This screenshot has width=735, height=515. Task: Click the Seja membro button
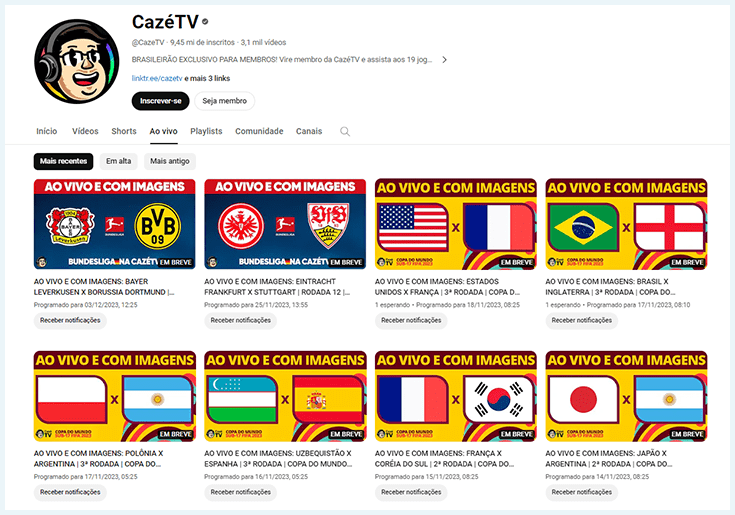pos(225,101)
